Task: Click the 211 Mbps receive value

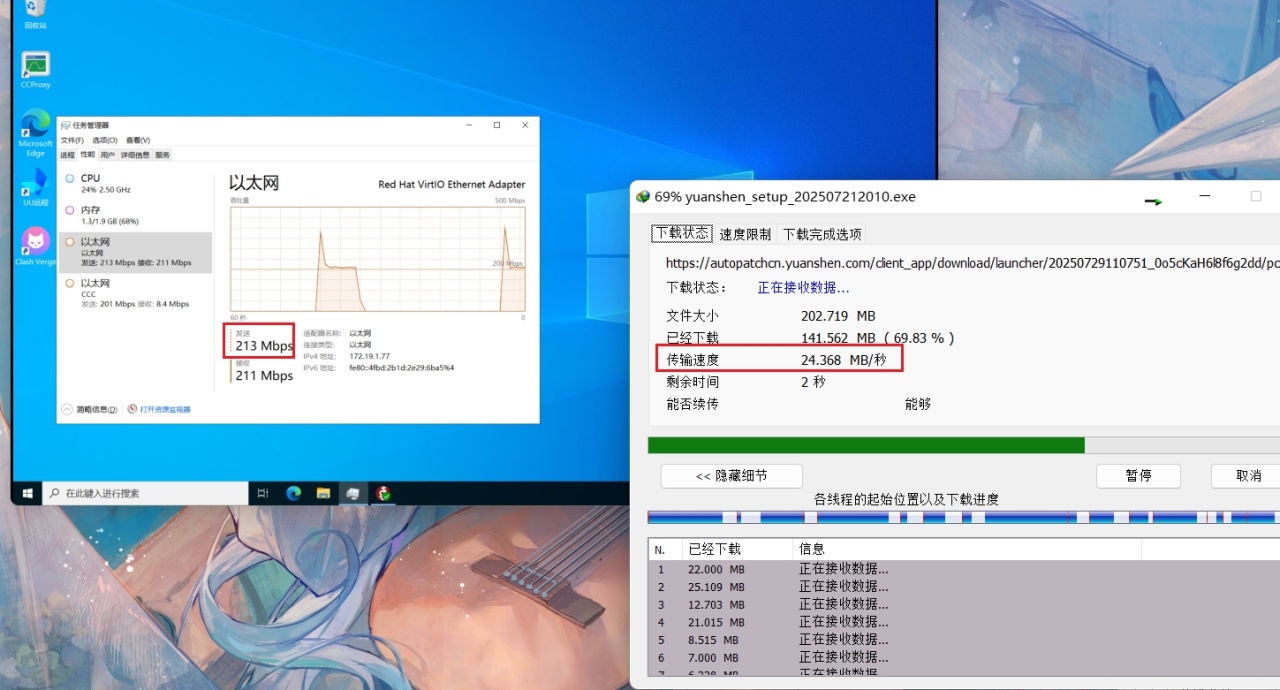Action: coord(264,376)
